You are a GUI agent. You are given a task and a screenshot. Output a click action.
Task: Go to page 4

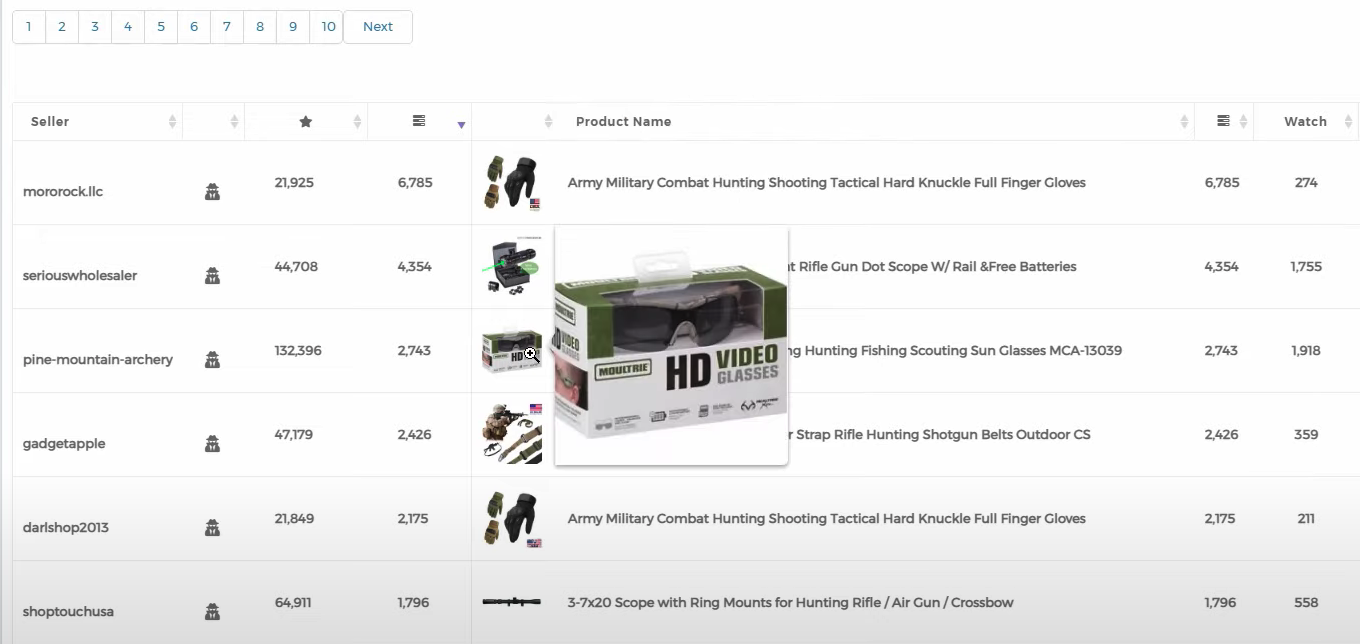128,27
